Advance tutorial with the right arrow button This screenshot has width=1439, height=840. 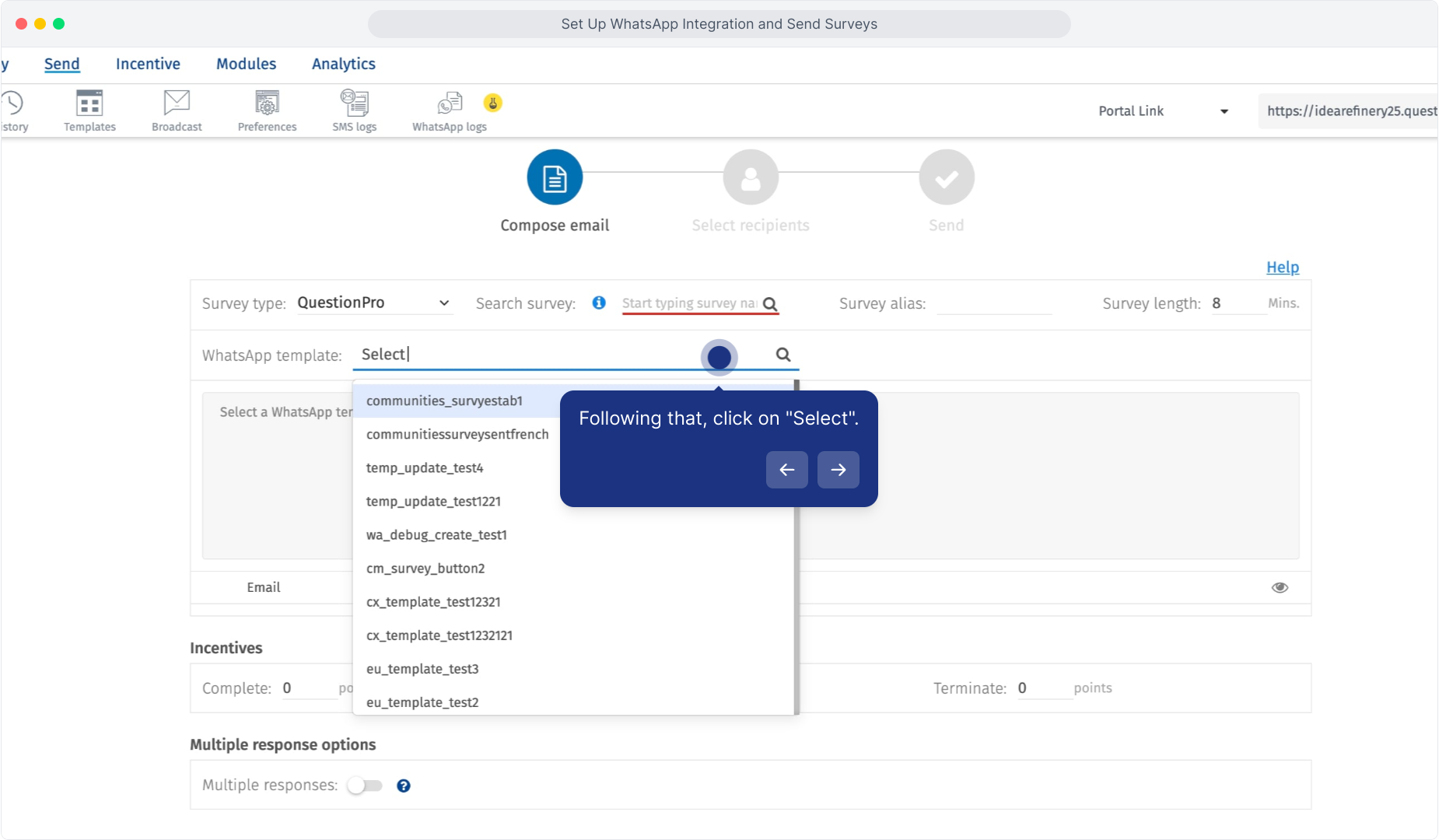tap(839, 470)
